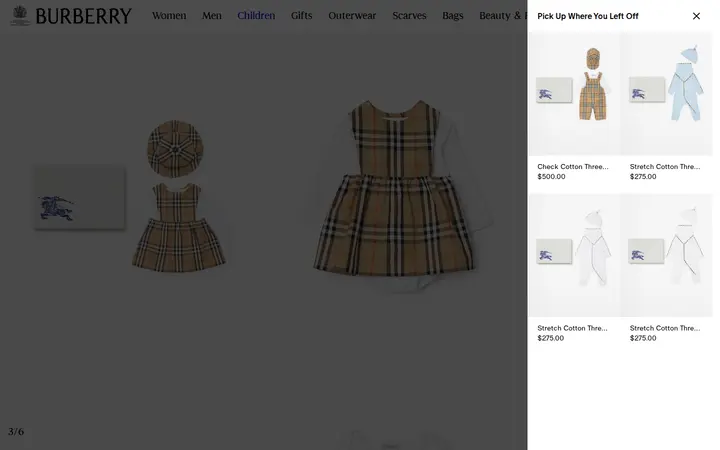Image resolution: width=720 pixels, height=450 pixels.
Task: Click the $500.00 price text
Action: point(551,177)
